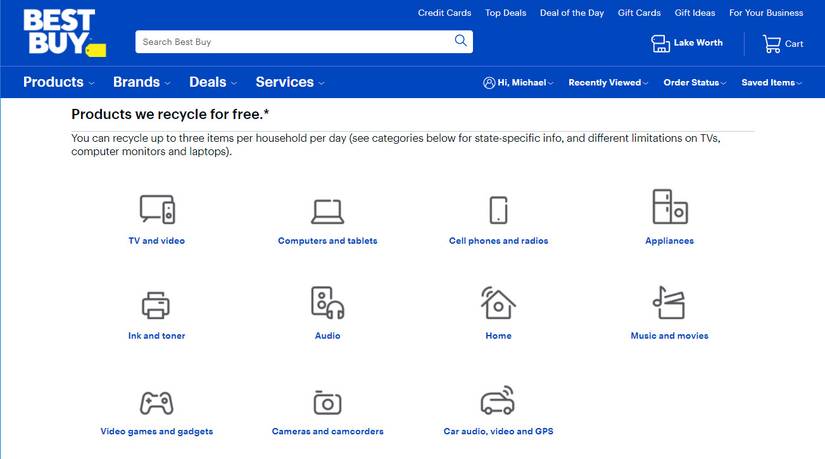Select the Computers and tablets laptop icon
This screenshot has width=825, height=459.
click(327, 211)
